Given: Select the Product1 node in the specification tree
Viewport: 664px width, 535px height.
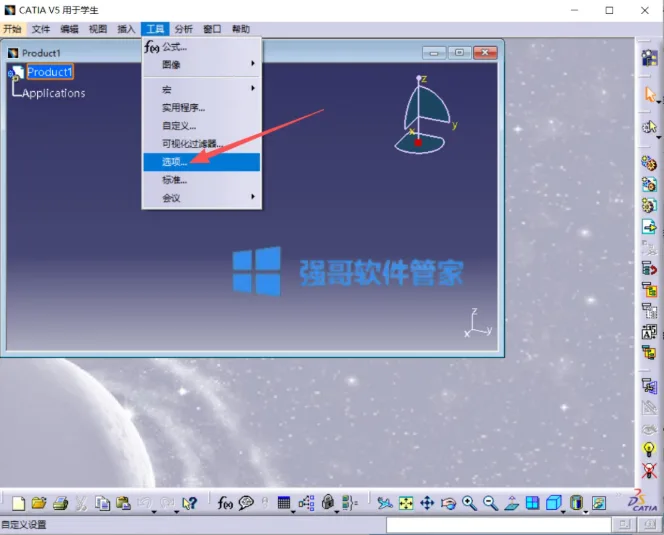Looking at the screenshot, I should click(50, 72).
